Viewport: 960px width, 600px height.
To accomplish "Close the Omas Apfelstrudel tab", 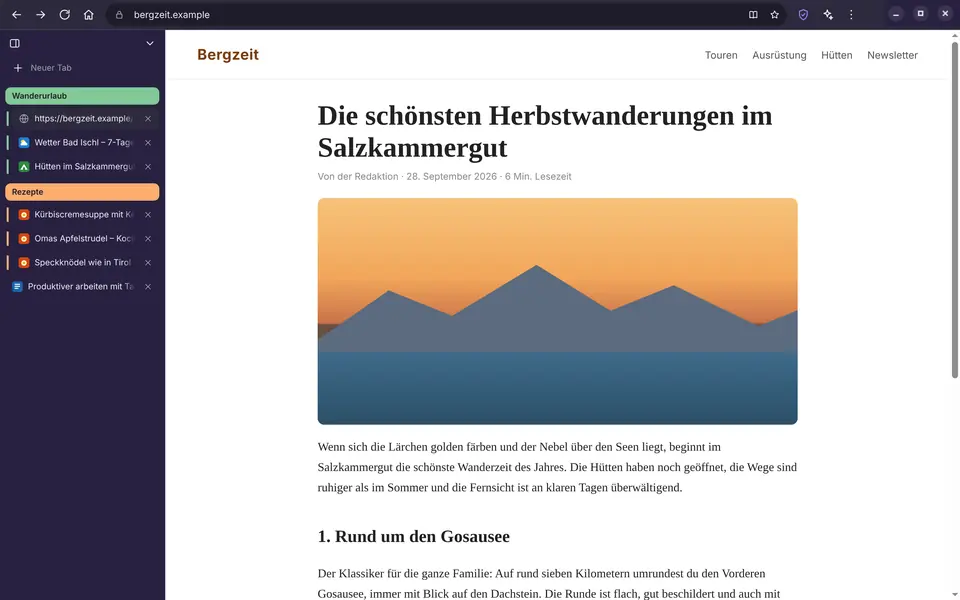I will (x=148, y=239).
